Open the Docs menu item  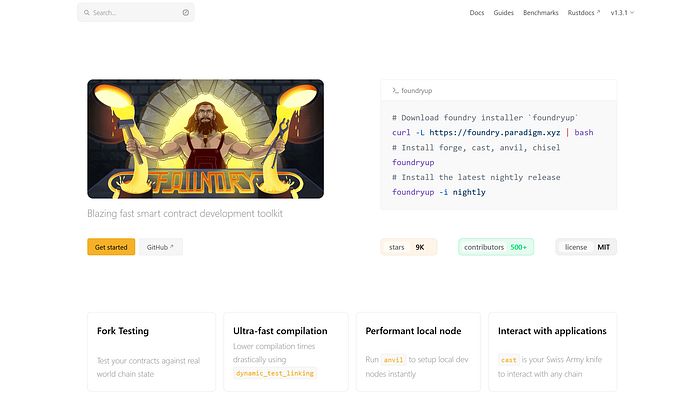tap(477, 12)
